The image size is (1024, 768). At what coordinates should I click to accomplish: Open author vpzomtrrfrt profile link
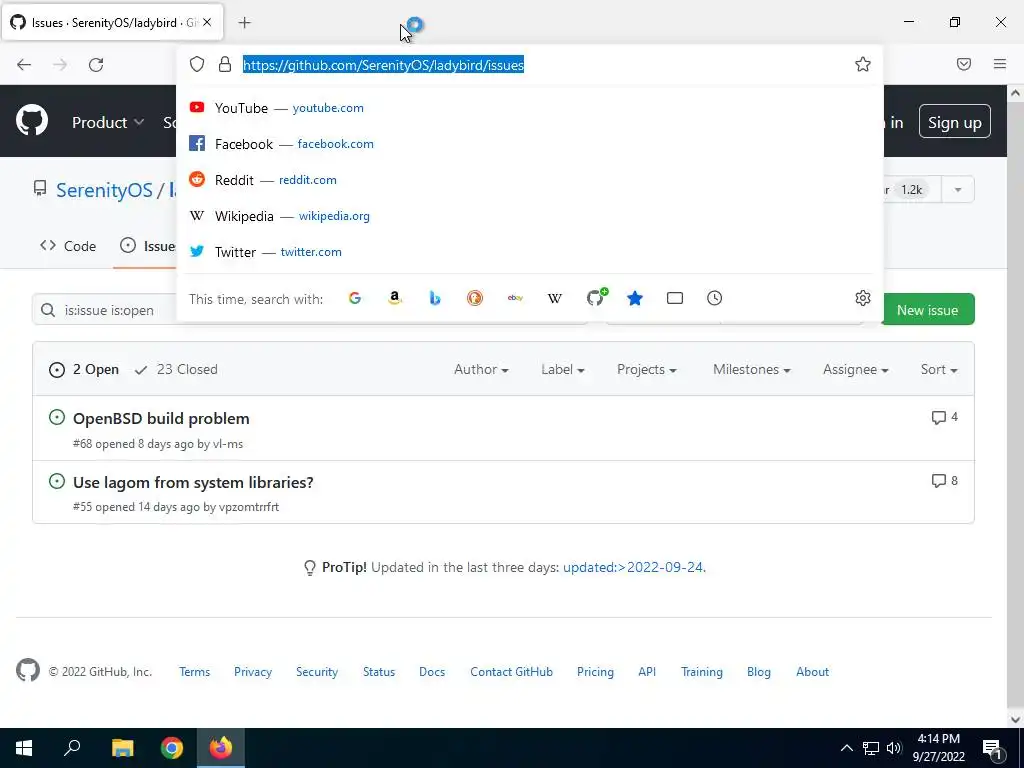tap(249, 507)
